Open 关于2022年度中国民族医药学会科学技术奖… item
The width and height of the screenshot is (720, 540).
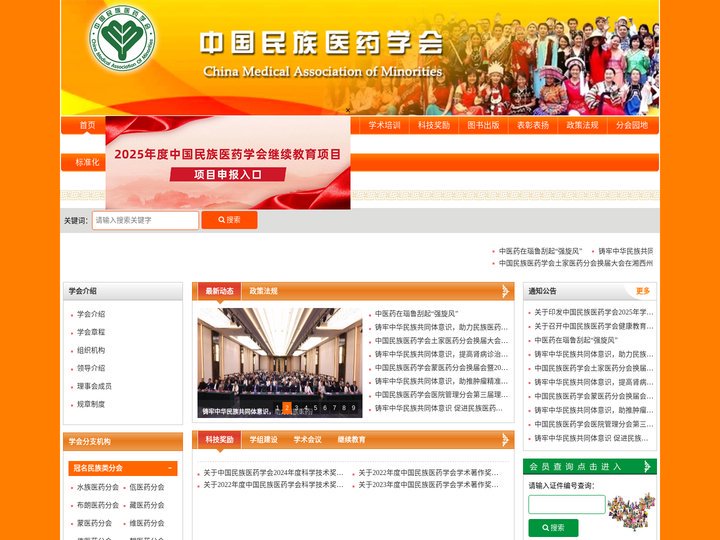click(x=273, y=484)
